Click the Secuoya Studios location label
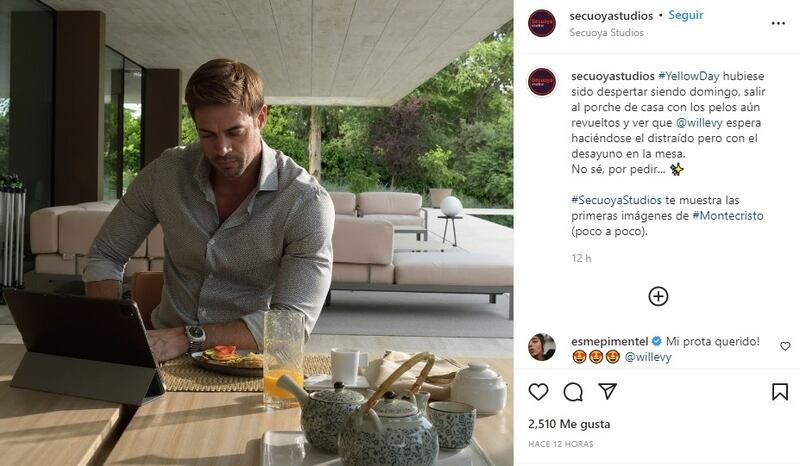Image resolution: width=800 pixels, height=466 pixels. point(607,33)
